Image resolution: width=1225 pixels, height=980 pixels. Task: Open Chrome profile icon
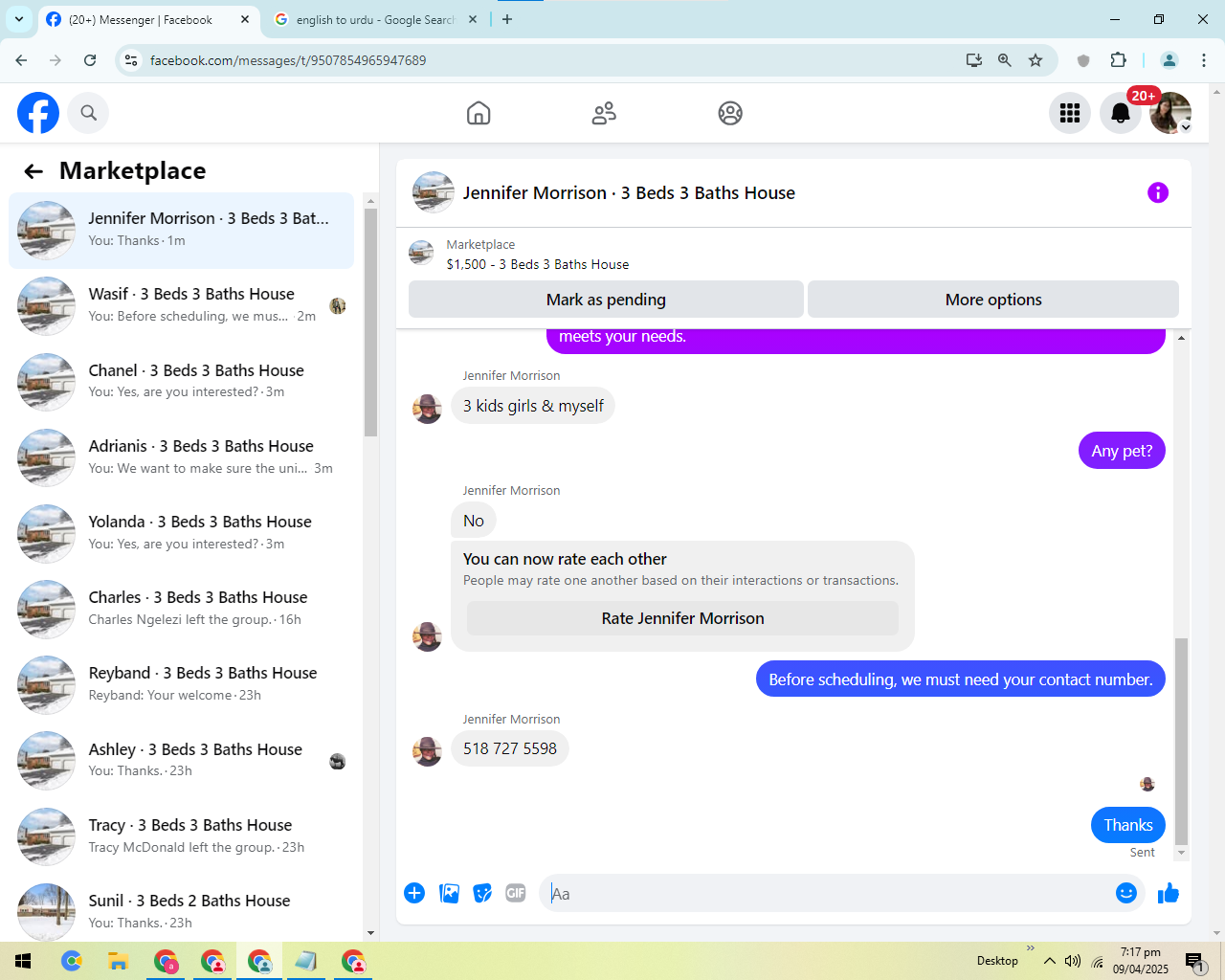pos(1169,60)
